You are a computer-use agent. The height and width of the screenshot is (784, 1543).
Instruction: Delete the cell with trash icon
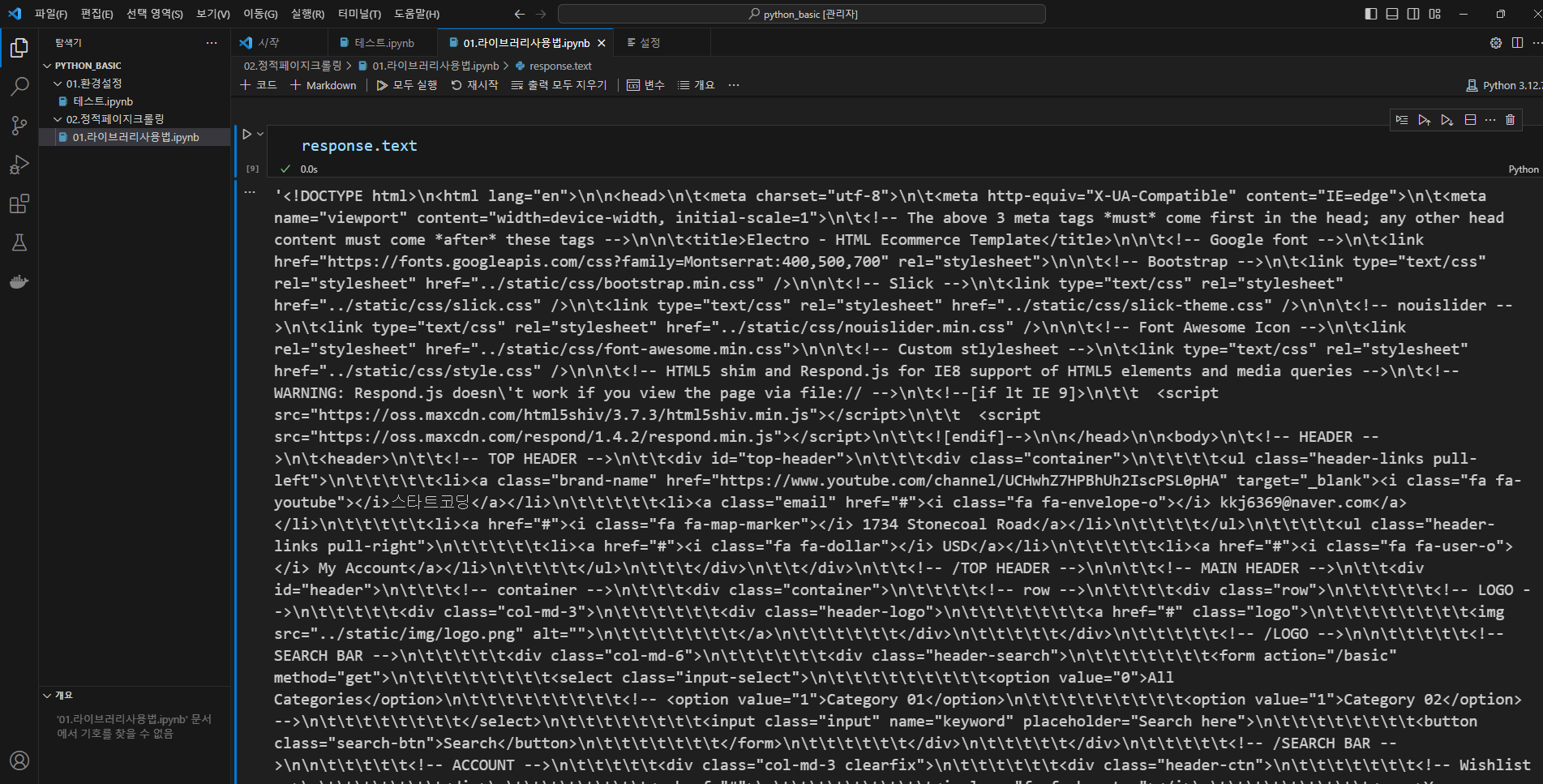tap(1510, 120)
